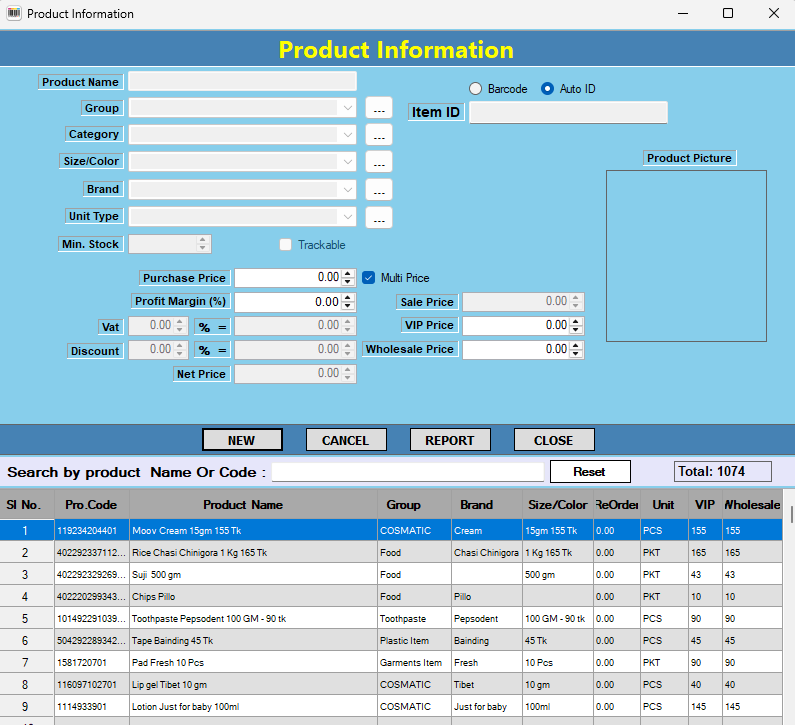Uncheck the Multi Price checkbox
This screenshot has height=725, width=795.
tap(368, 277)
